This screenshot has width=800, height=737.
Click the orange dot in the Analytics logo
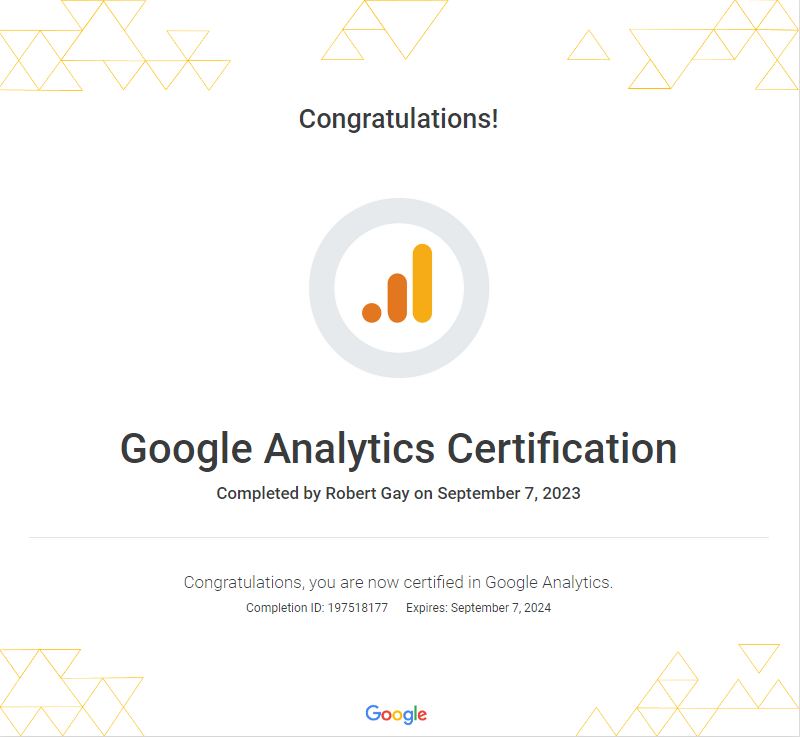(x=371, y=313)
